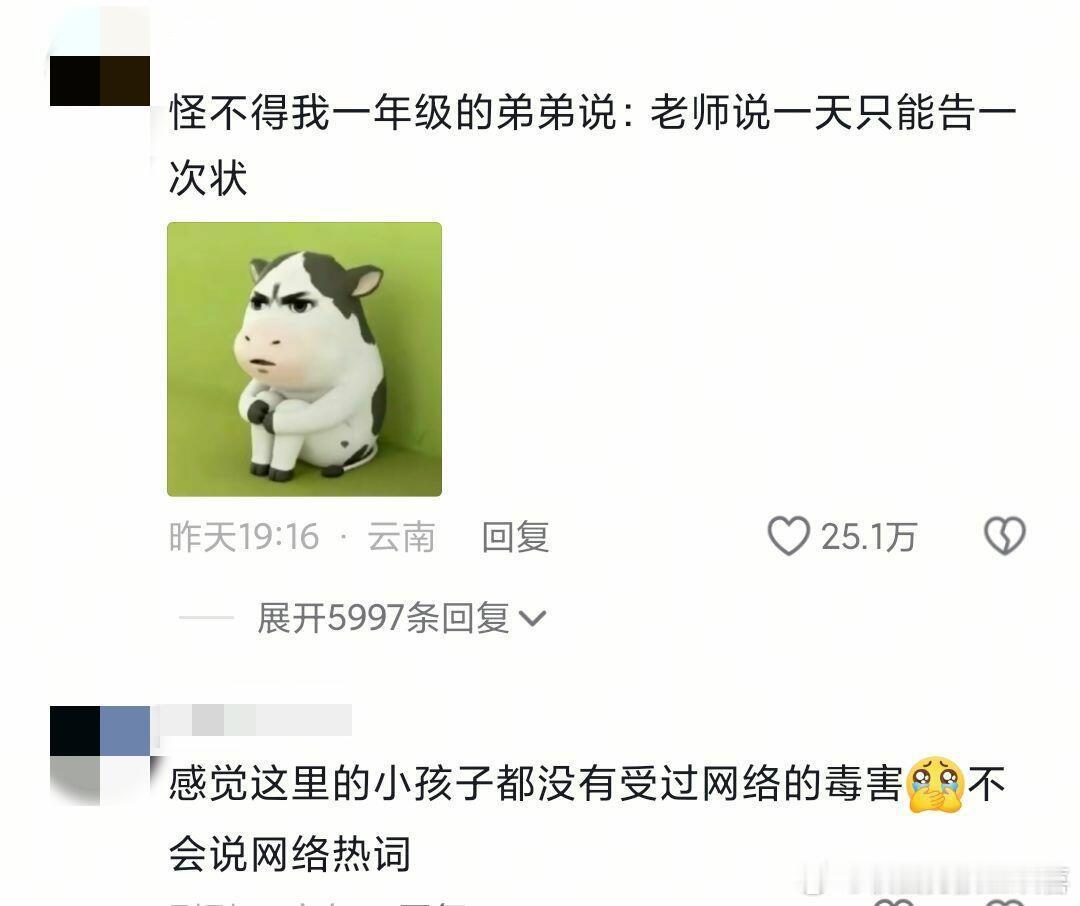This screenshot has width=1080, height=906.
Task: Click the 回复 reply button under first comment
Action: point(515,537)
